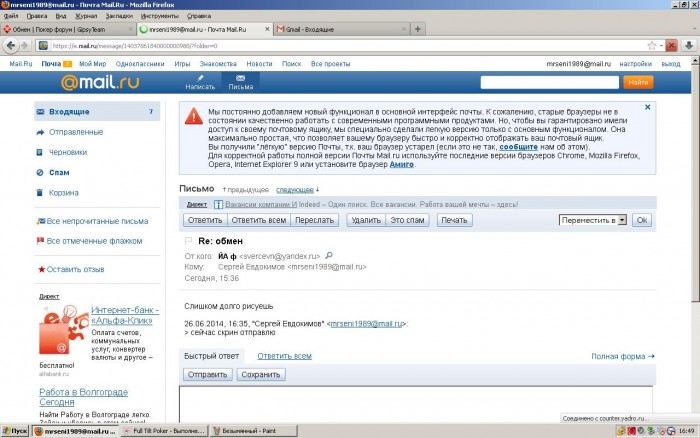
Task: Click Удалить button
Action: click(x=366, y=220)
